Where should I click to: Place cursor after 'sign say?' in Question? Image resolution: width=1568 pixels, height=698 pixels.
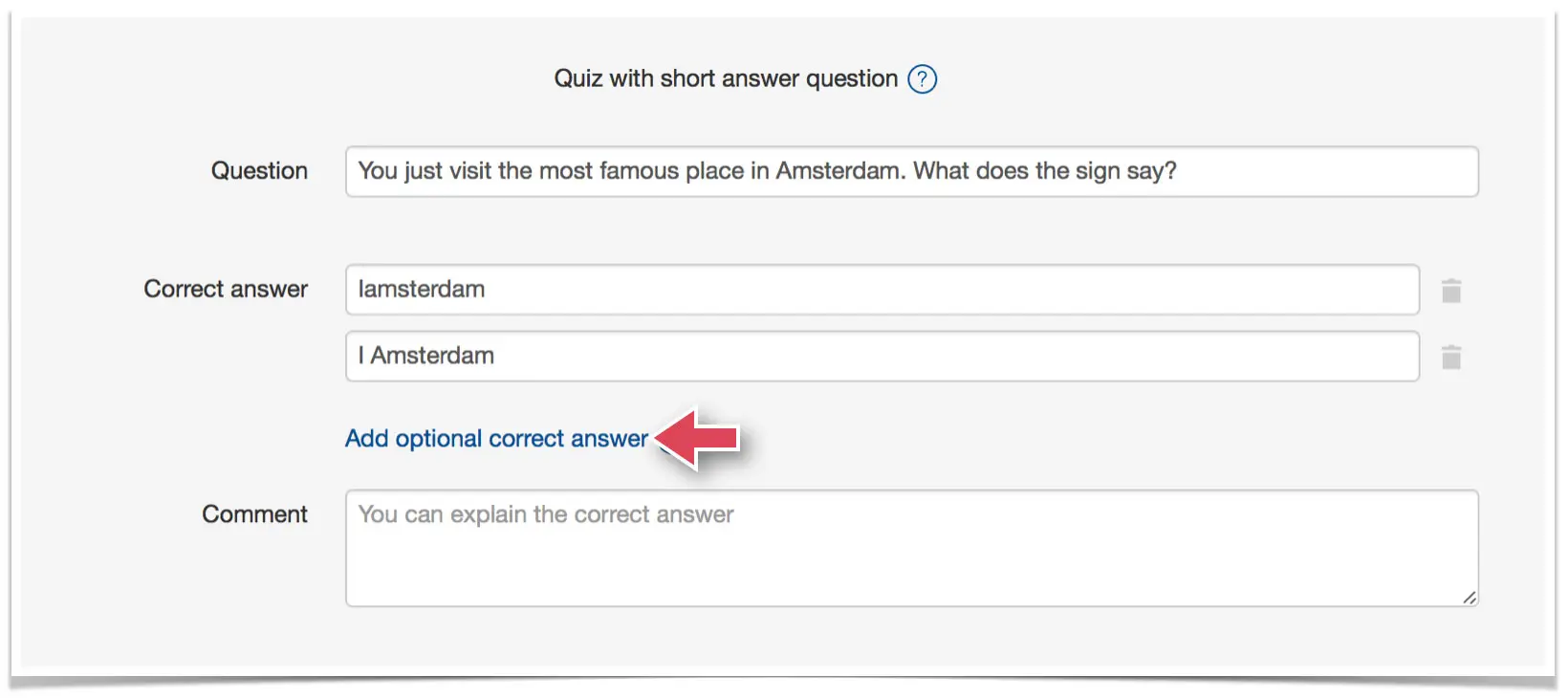1179,171
